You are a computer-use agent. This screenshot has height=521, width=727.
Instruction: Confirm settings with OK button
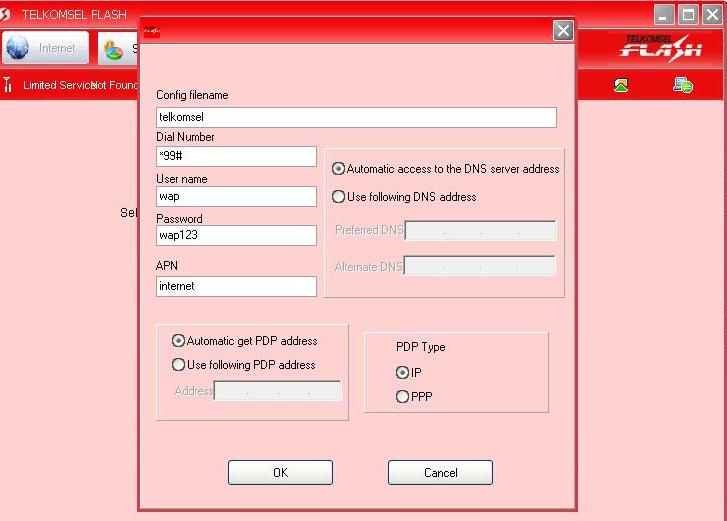click(x=281, y=472)
